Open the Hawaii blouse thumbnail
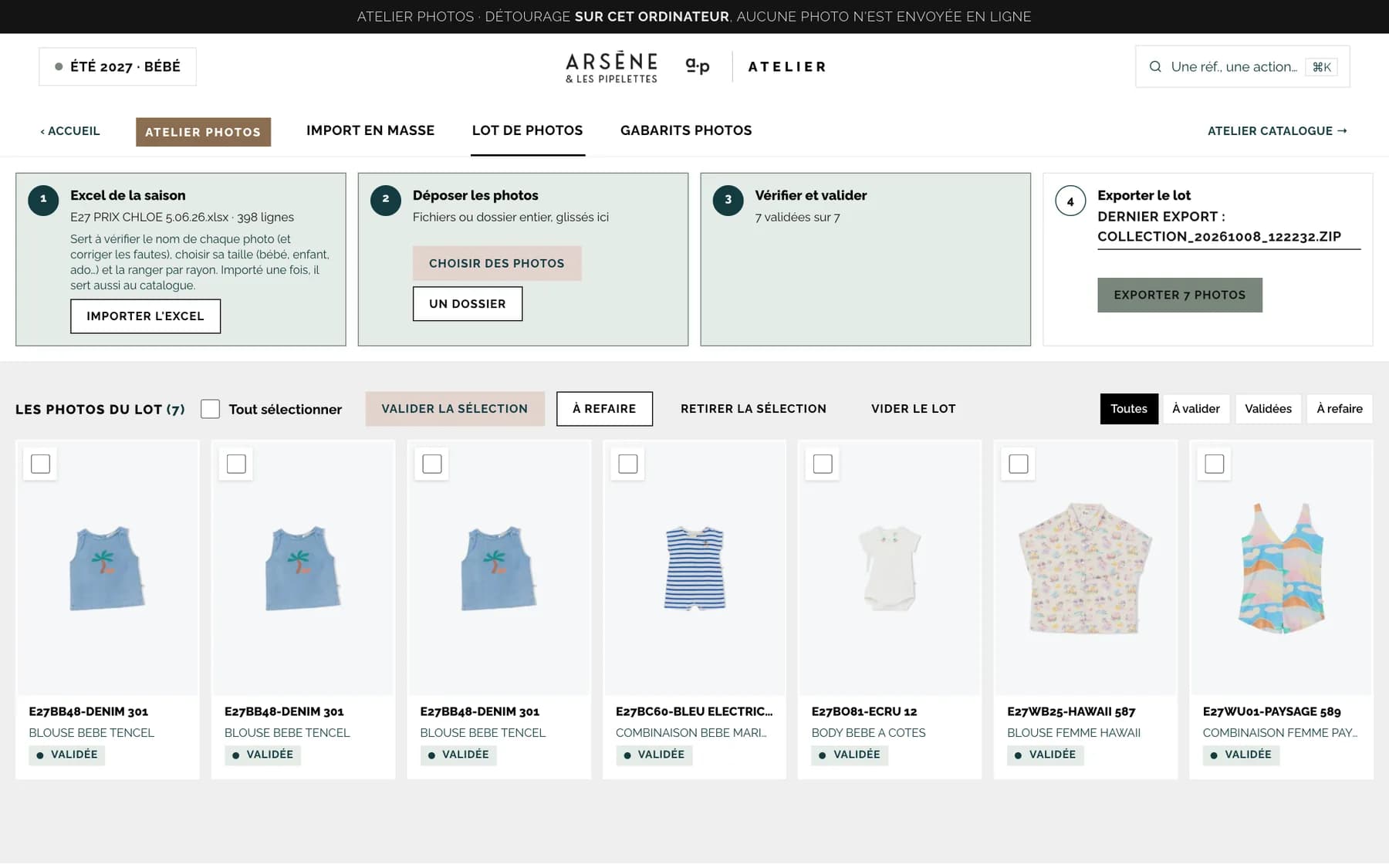Screen dimensions: 1389x868 [1085, 569]
